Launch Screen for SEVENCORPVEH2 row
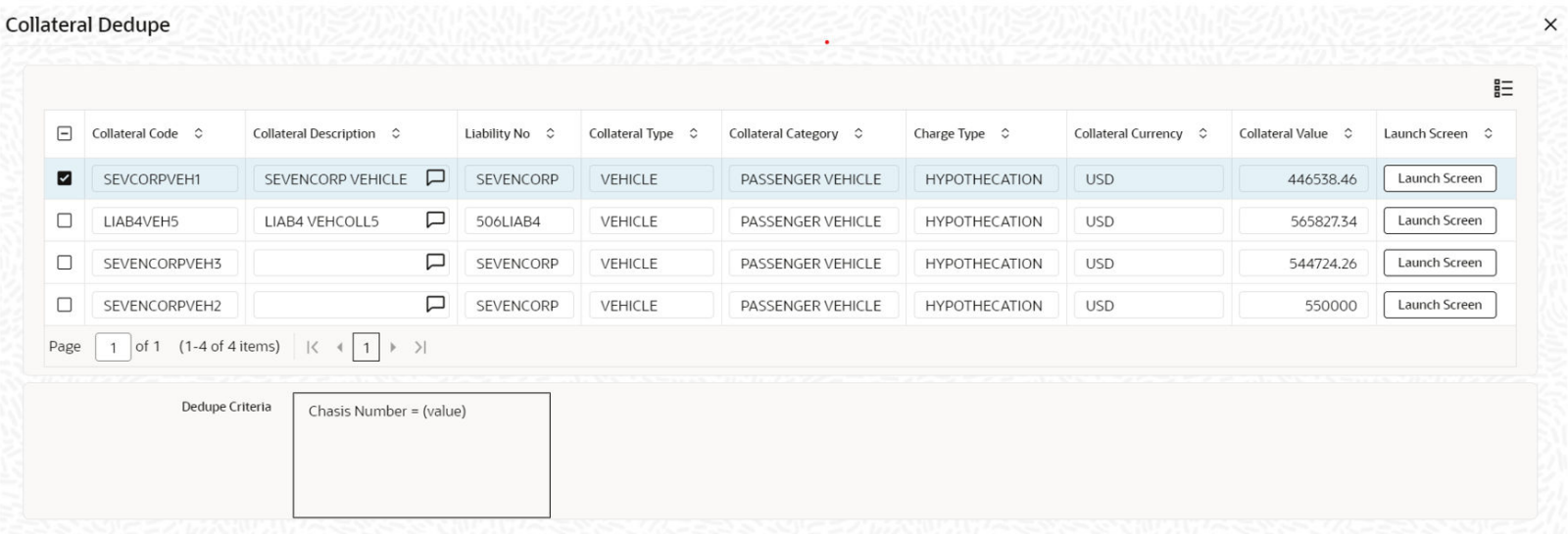 (x=1440, y=305)
